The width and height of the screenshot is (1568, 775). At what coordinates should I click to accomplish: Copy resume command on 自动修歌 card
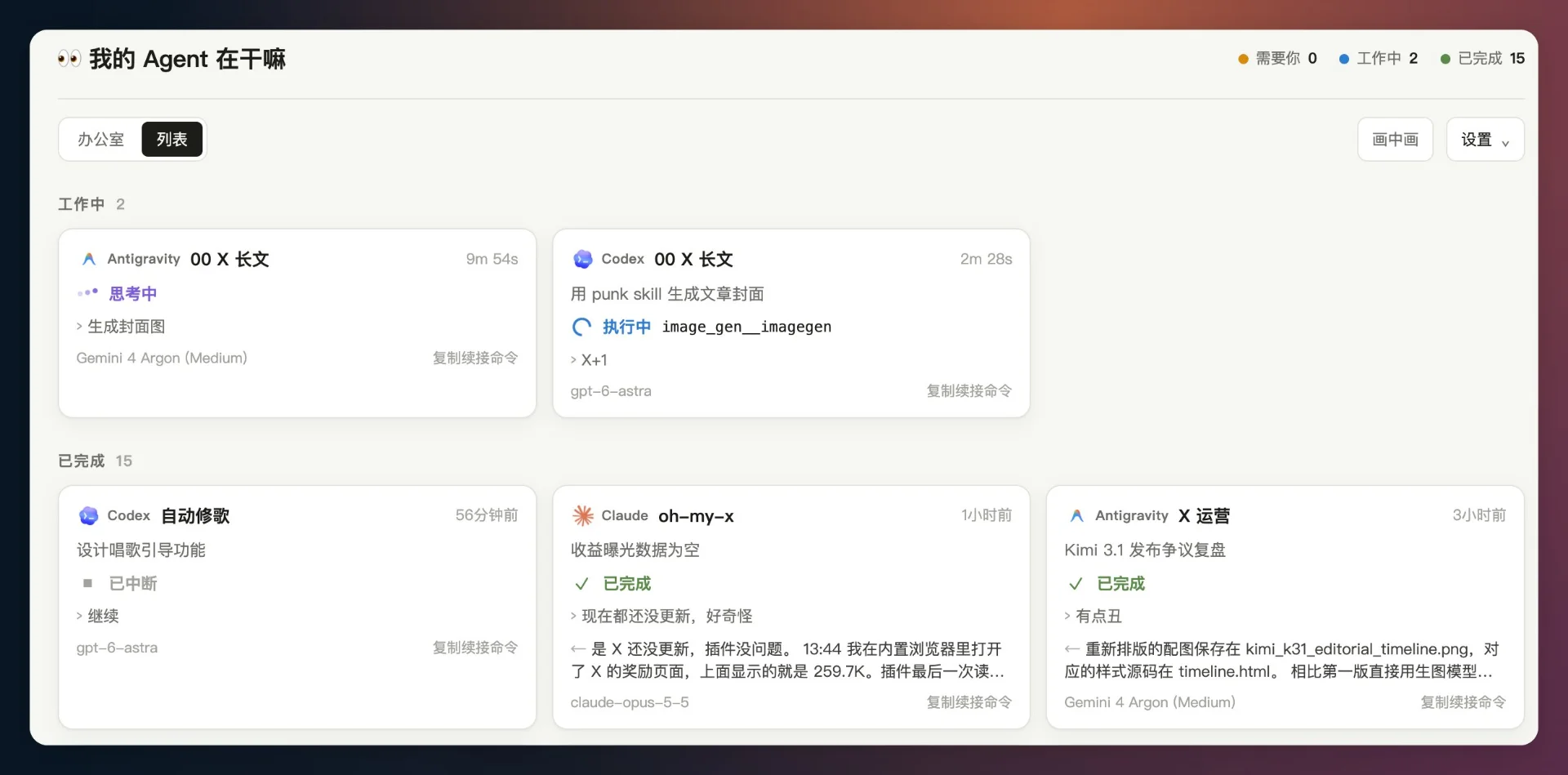point(475,648)
